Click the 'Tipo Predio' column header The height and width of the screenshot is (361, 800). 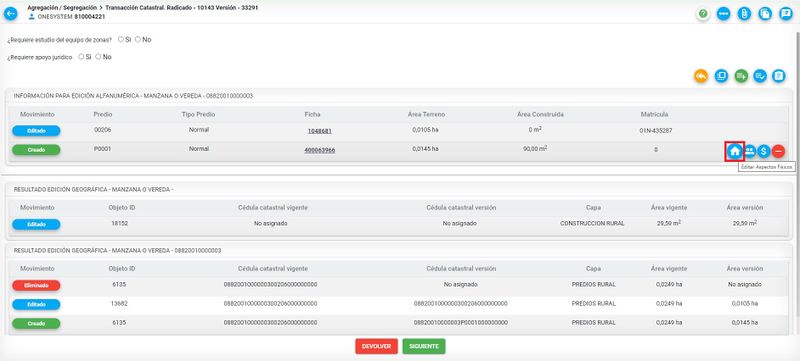point(198,114)
